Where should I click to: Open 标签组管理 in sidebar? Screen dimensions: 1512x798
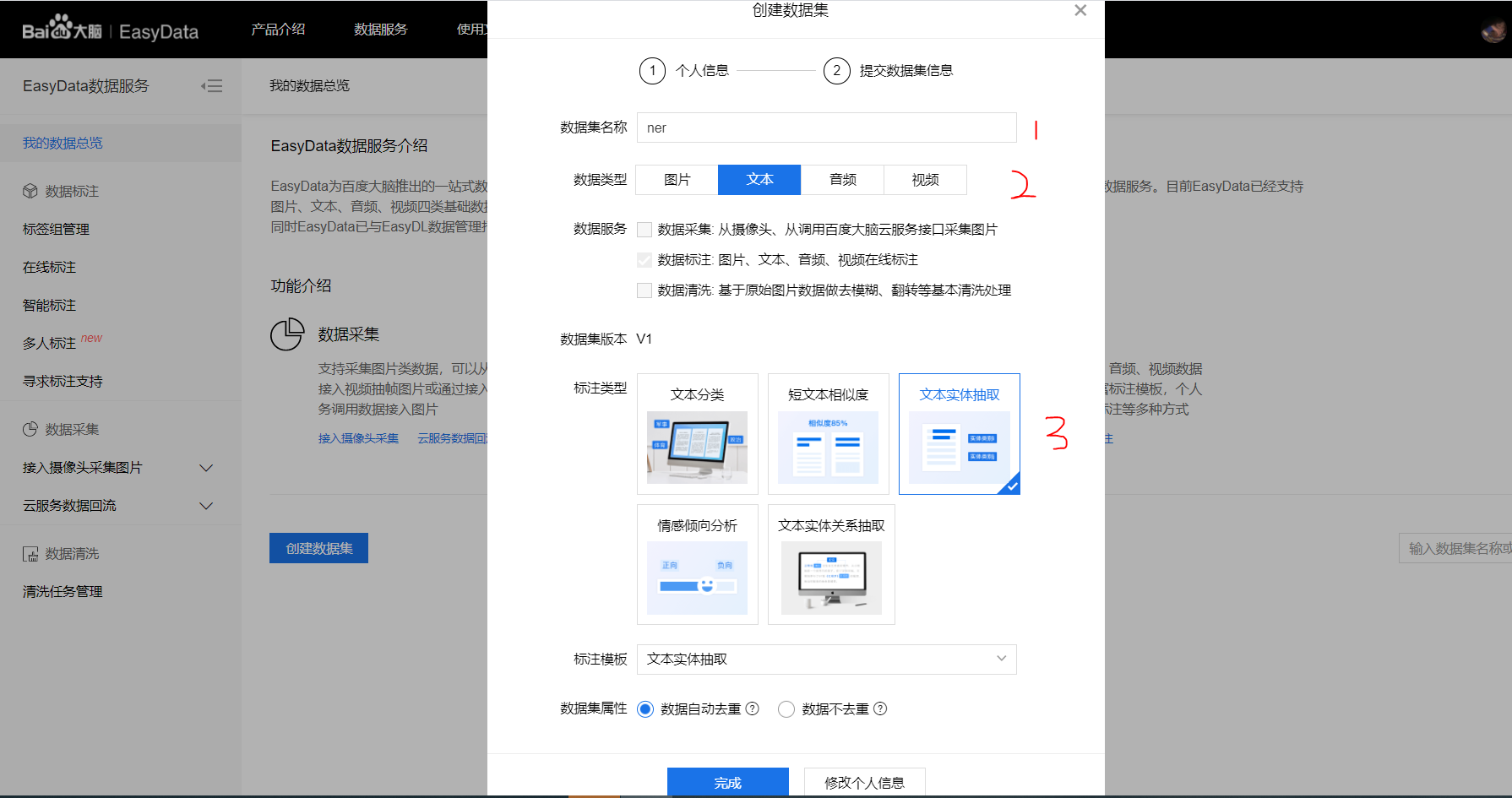coord(56,229)
